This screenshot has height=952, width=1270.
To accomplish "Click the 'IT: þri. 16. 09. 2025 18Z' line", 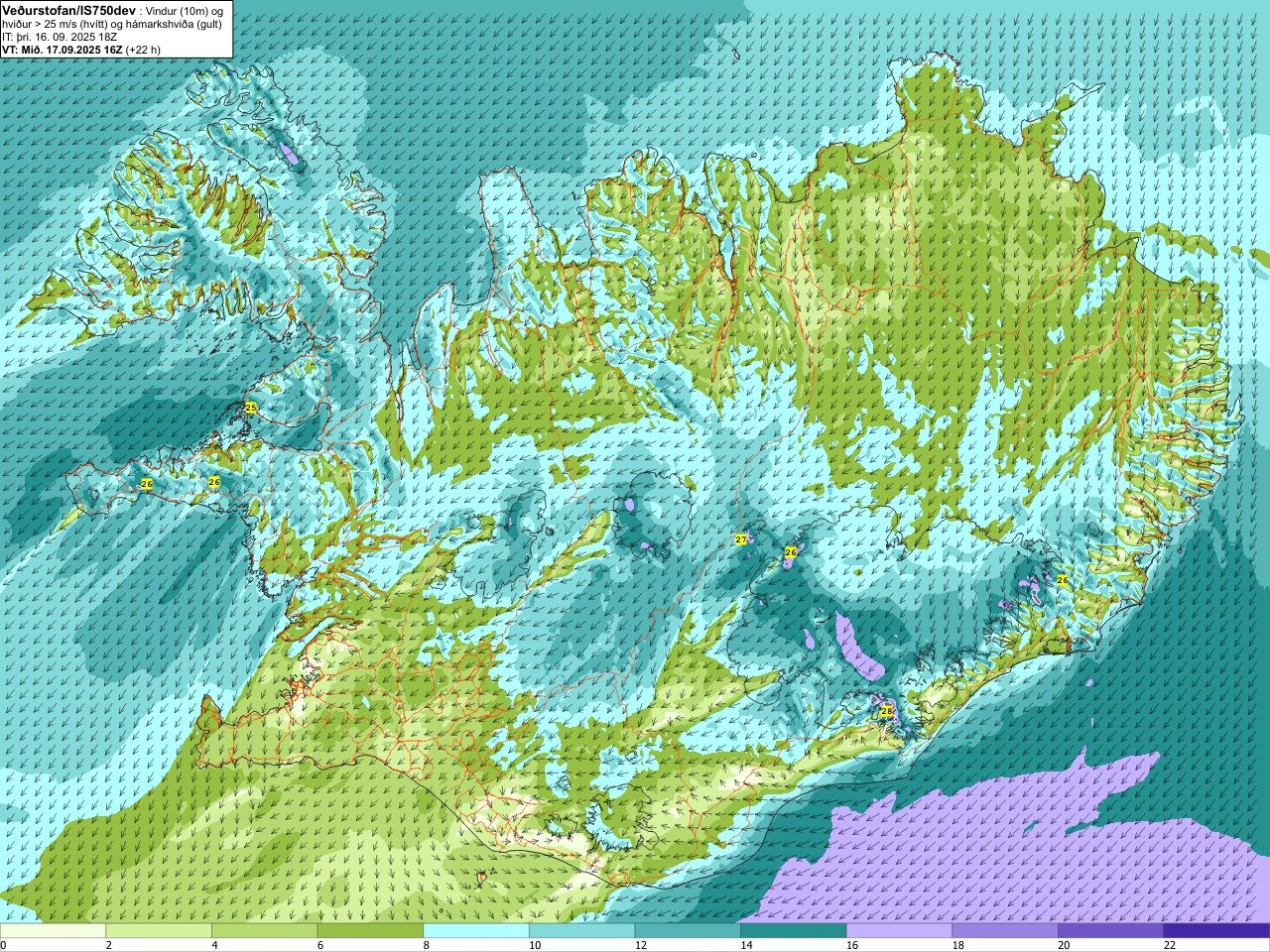I will point(60,37).
